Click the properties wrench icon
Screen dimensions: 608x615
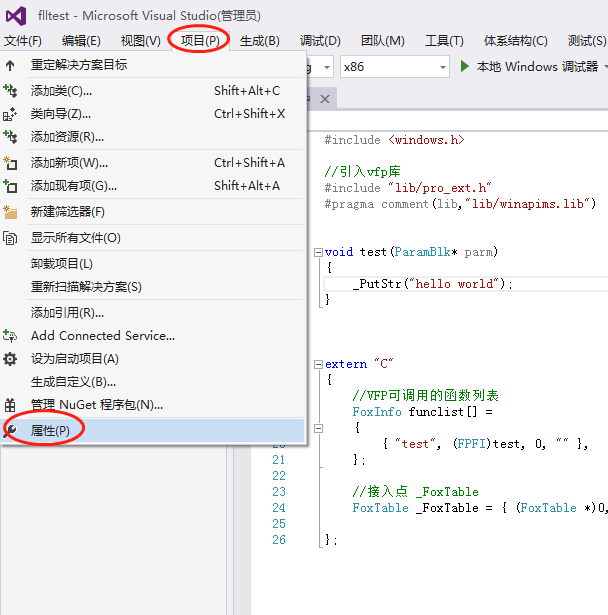coord(10,431)
